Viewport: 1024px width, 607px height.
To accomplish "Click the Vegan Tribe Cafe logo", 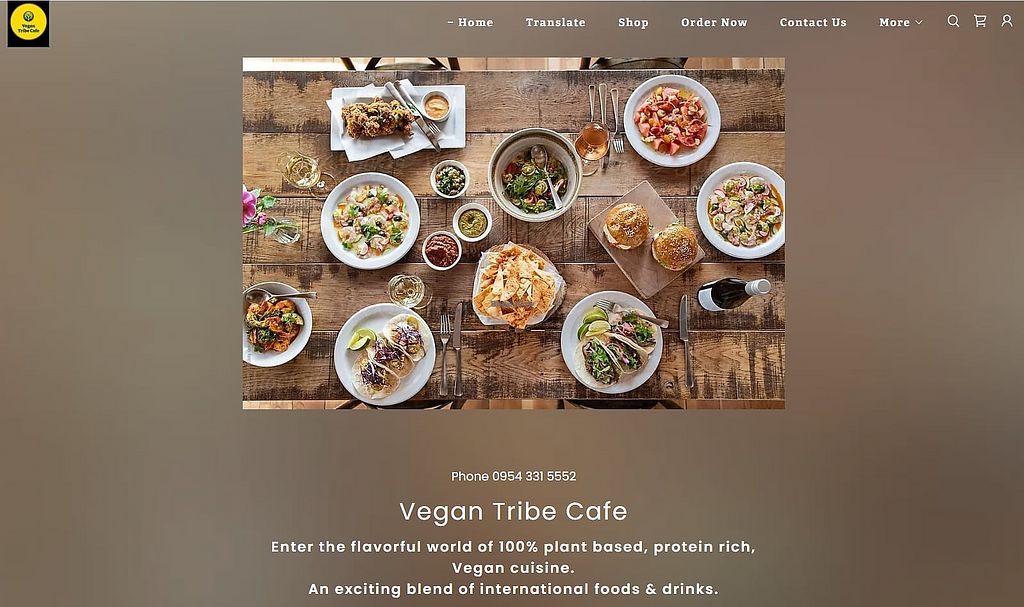I will tap(28, 24).
